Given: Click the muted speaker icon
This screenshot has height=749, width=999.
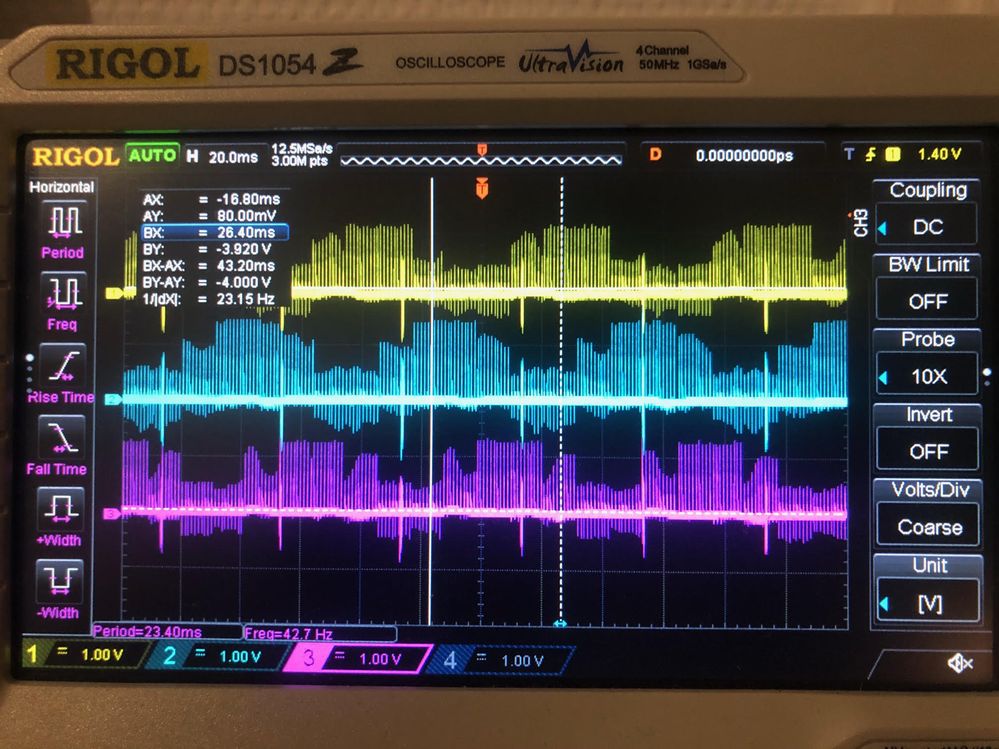Looking at the screenshot, I should click(959, 664).
